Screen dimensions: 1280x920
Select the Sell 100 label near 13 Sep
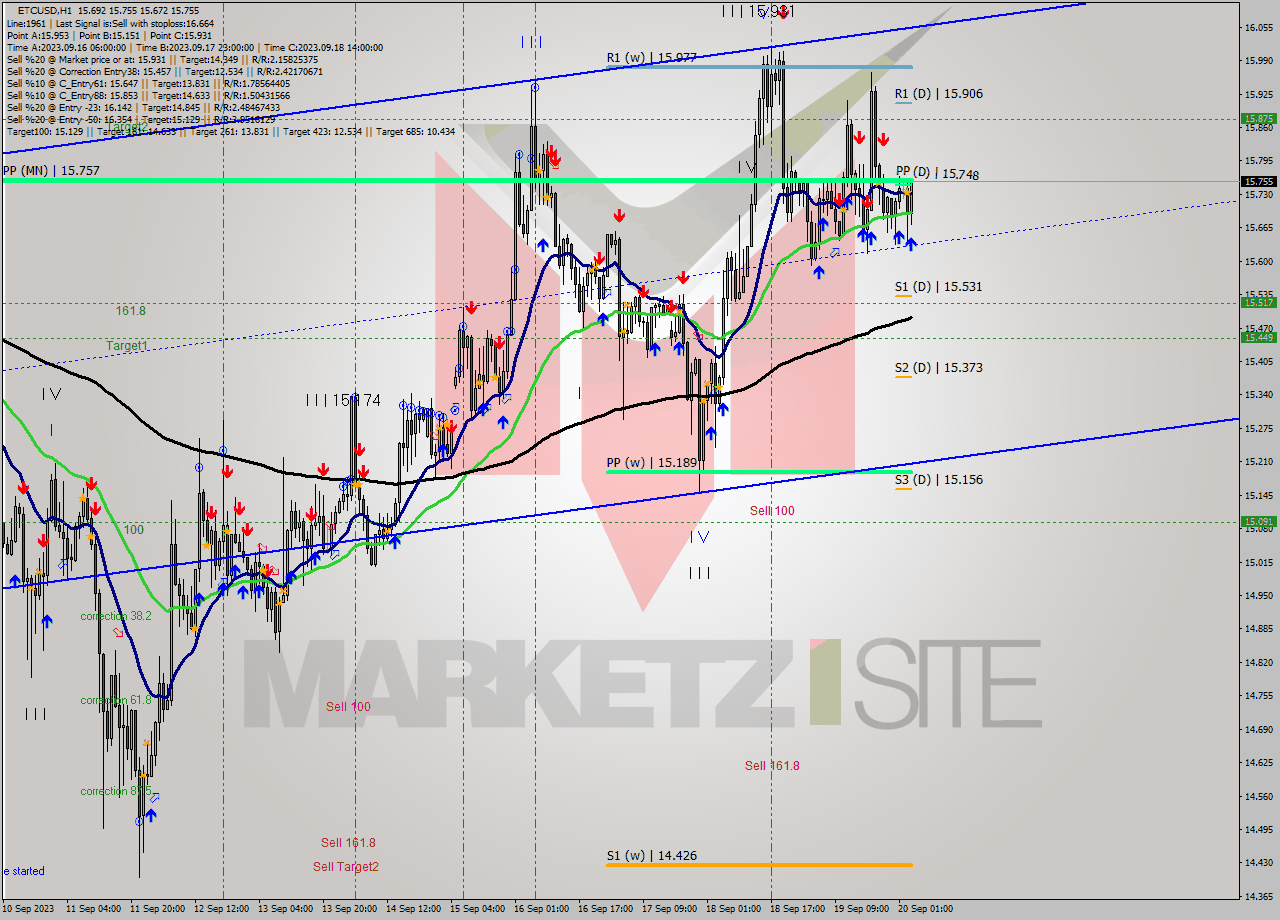point(348,707)
